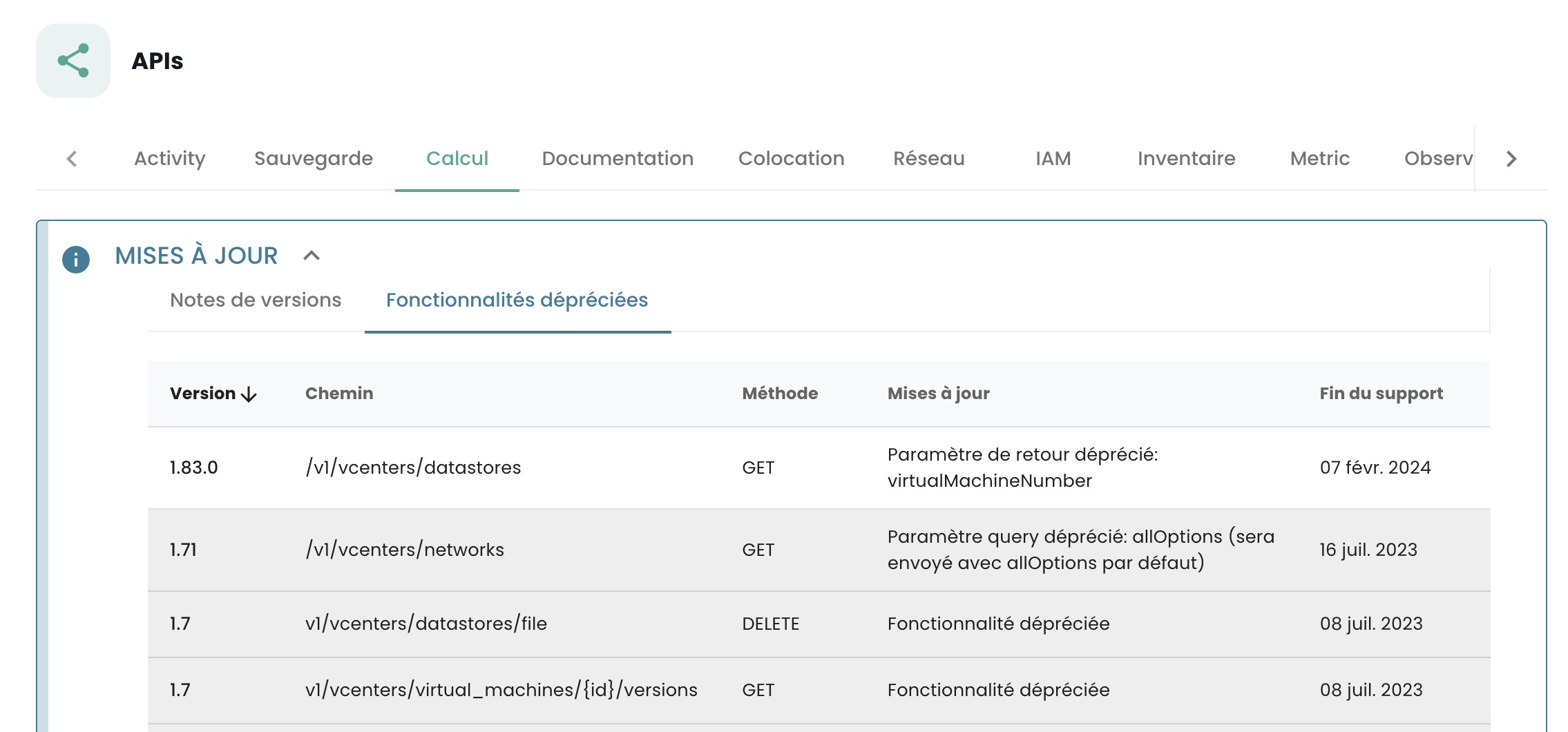Click the info icon beside Mises à jour
1568x732 pixels.
76,260
